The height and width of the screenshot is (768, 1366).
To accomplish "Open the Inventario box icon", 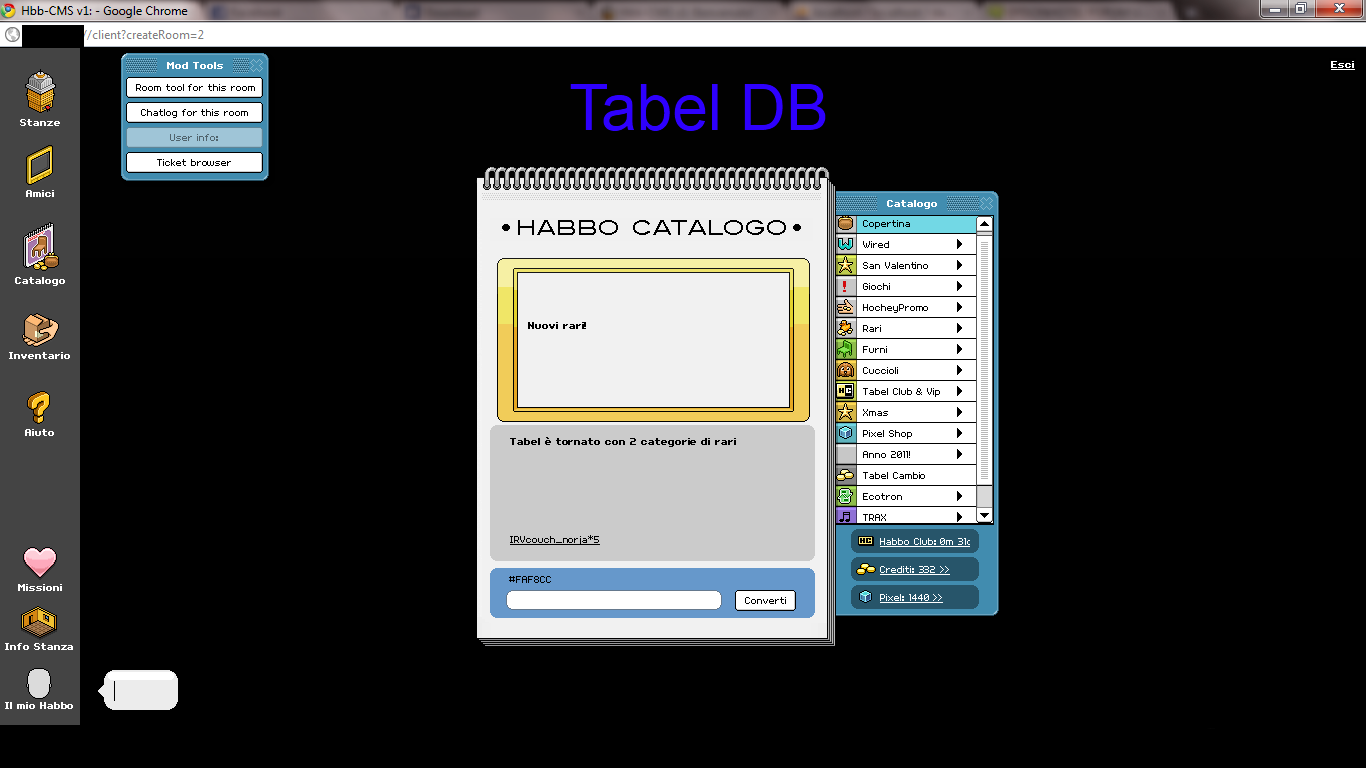I will [40, 330].
